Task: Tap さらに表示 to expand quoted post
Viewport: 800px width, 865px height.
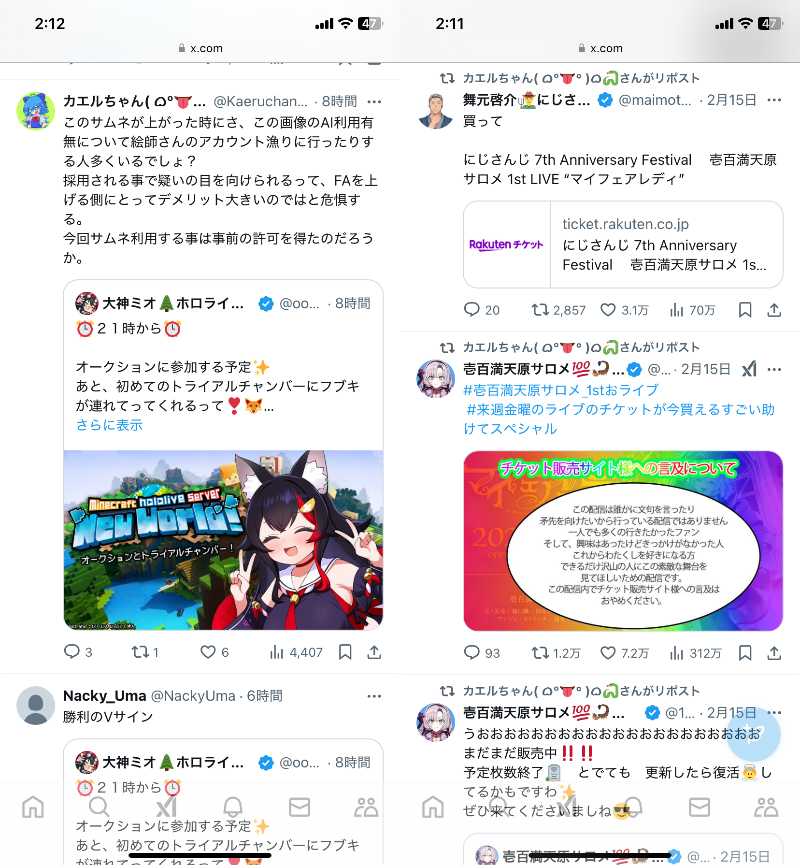Action: (x=109, y=425)
